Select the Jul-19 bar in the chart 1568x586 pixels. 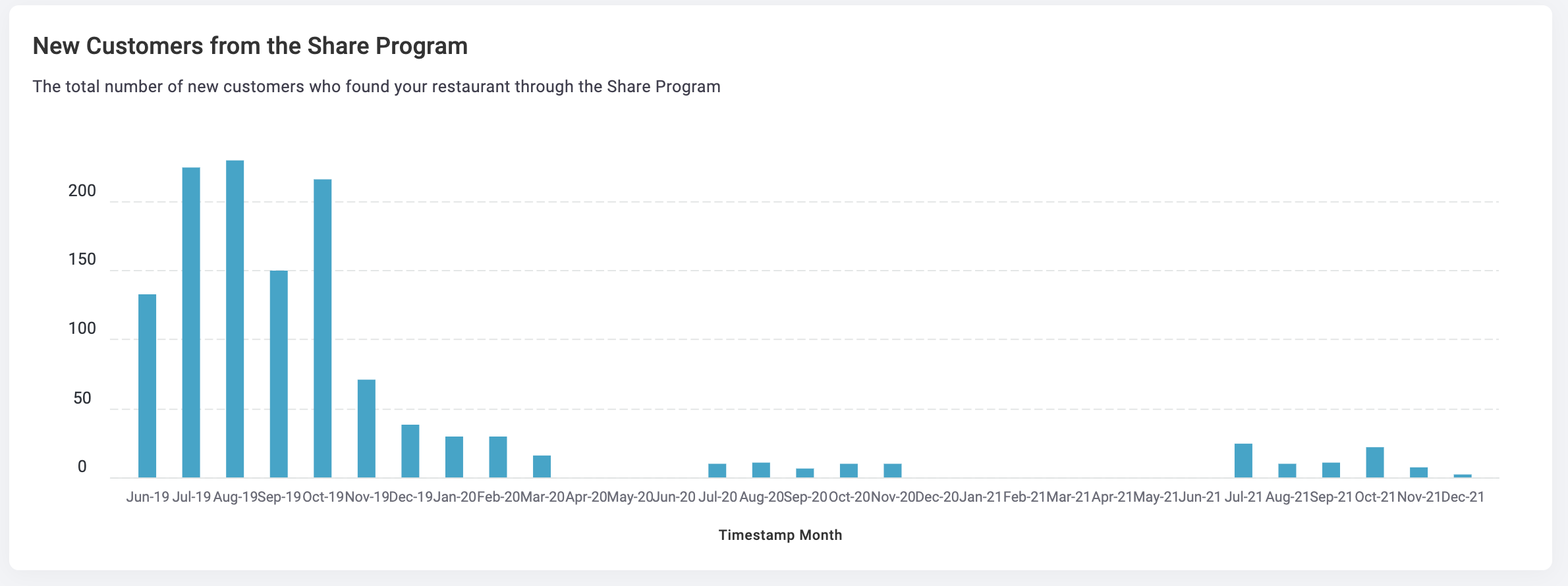click(x=191, y=323)
